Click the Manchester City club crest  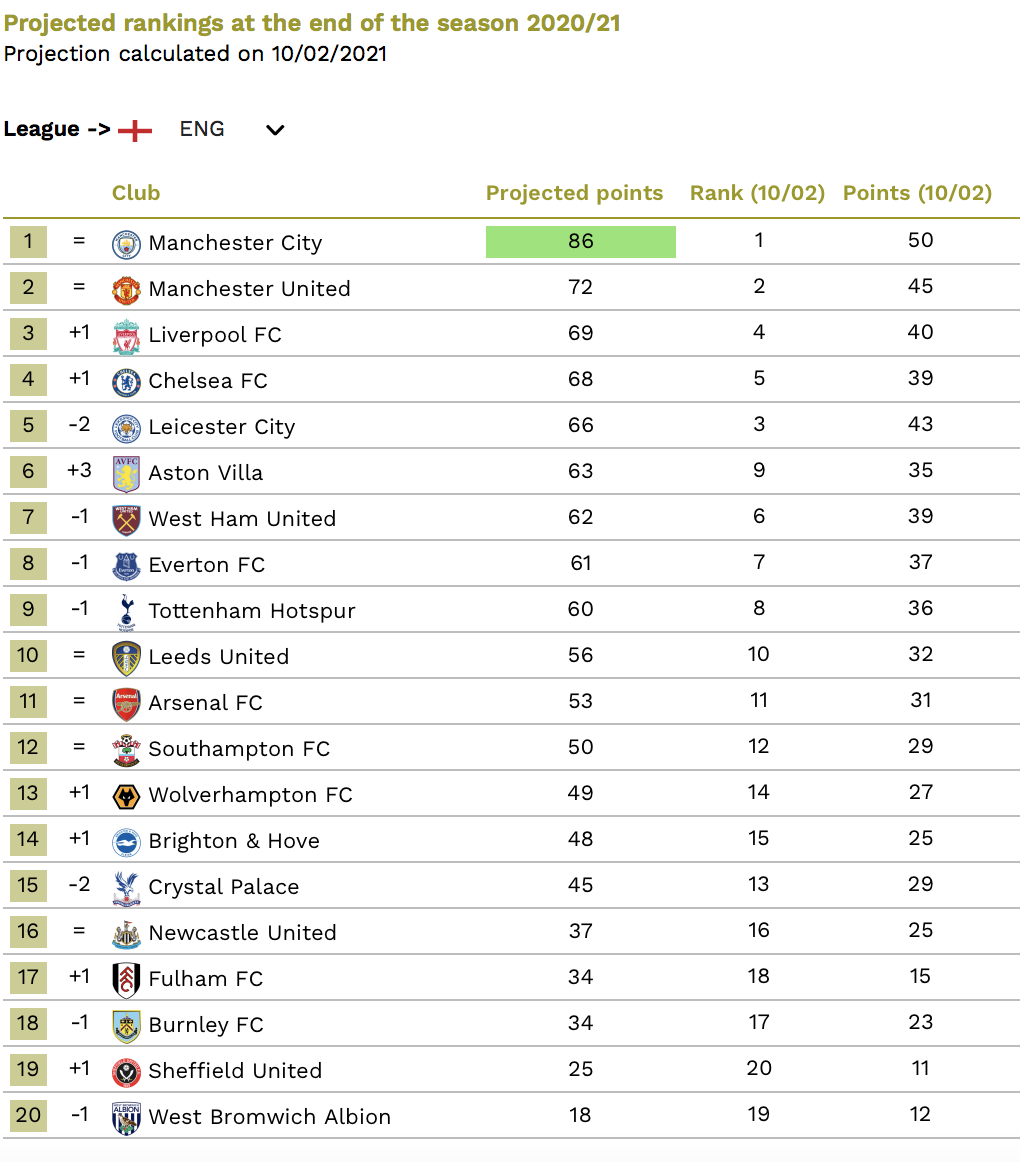tap(126, 244)
